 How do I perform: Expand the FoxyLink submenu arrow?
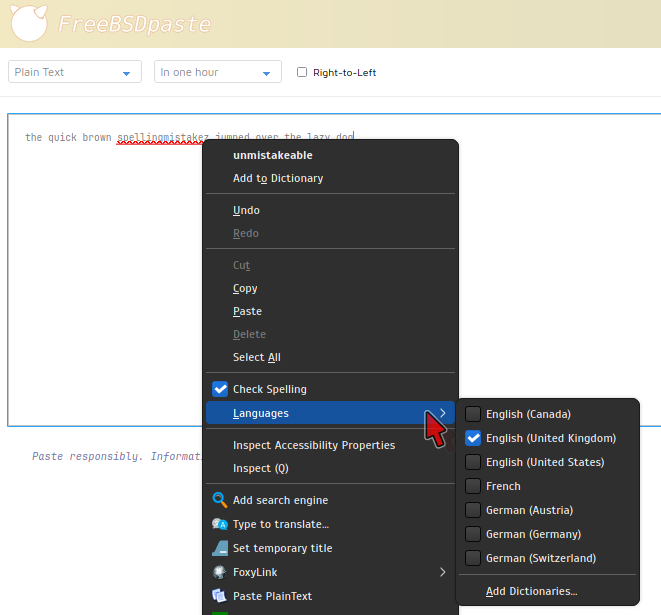click(443, 572)
